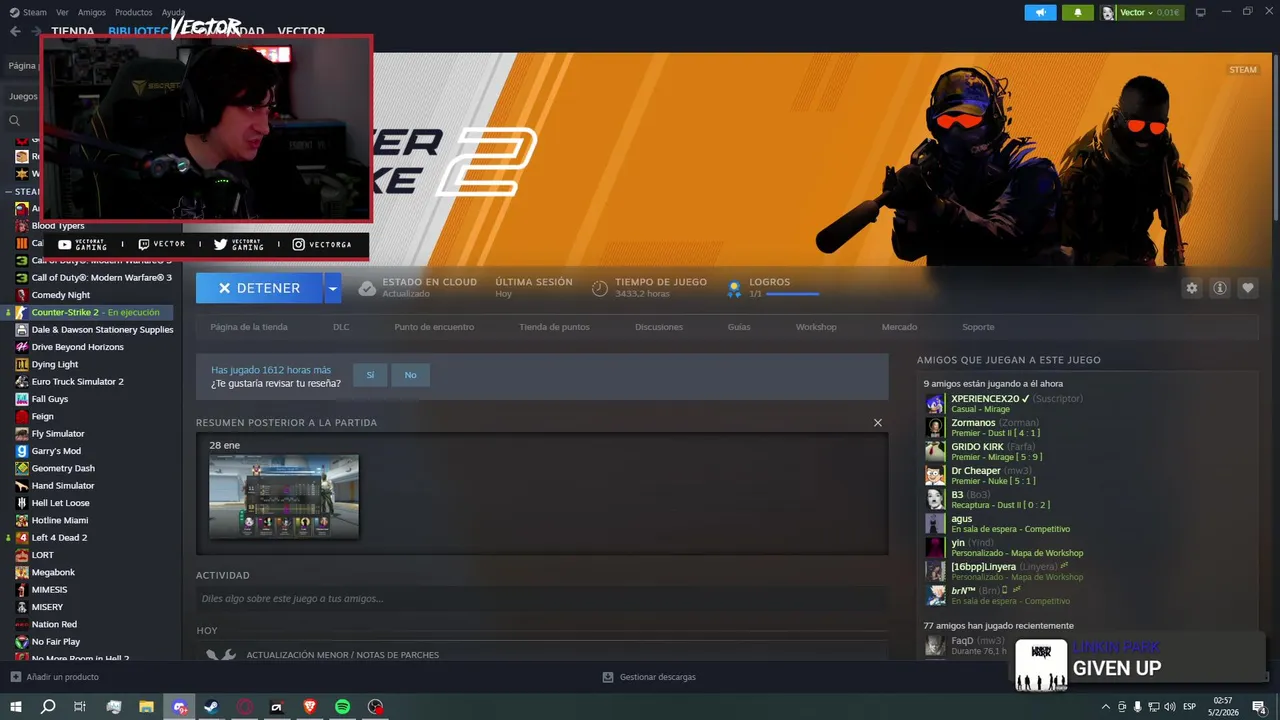Close the Resumen posterior a la partida panel
The image size is (1280, 720).
[878, 423]
